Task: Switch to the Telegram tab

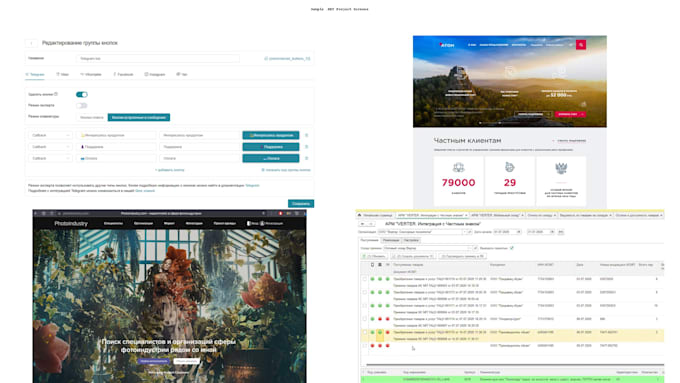Action: (35, 75)
